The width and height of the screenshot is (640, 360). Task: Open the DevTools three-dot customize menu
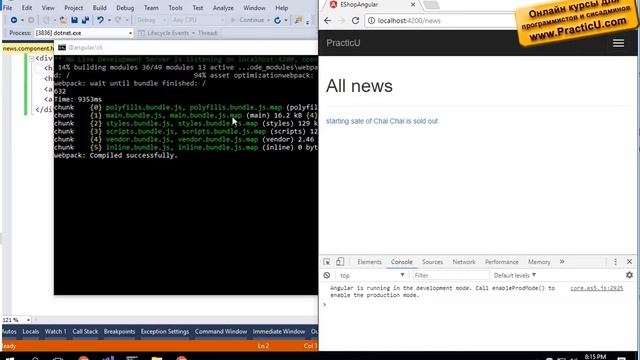[616, 262]
